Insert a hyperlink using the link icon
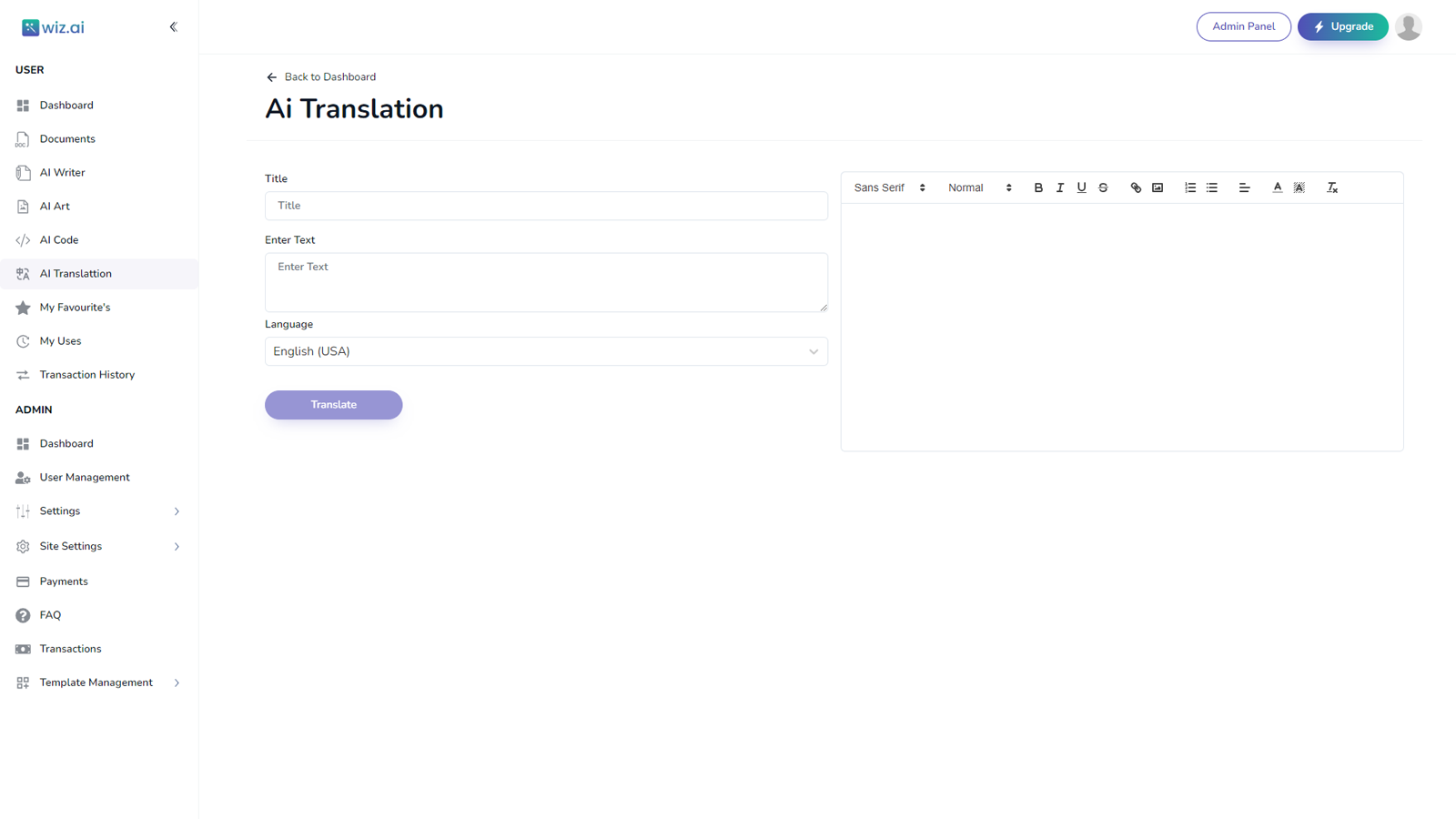This screenshot has width=1456, height=819. [x=1135, y=187]
